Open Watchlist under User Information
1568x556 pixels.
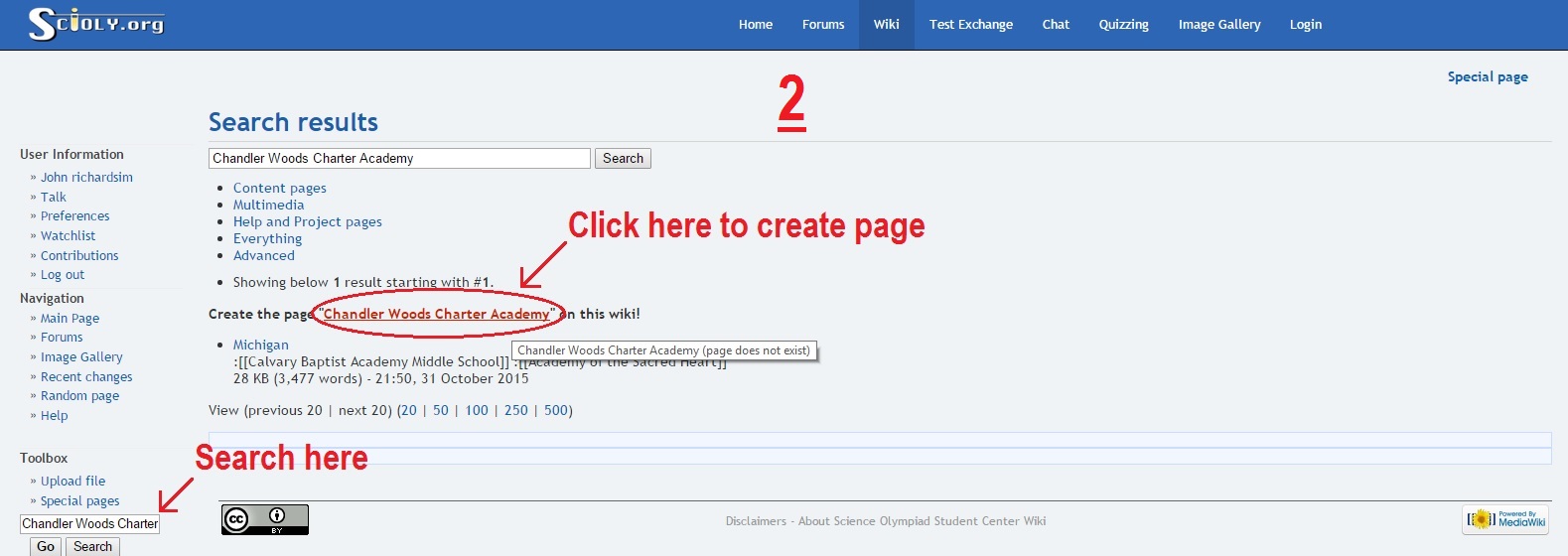coord(68,235)
